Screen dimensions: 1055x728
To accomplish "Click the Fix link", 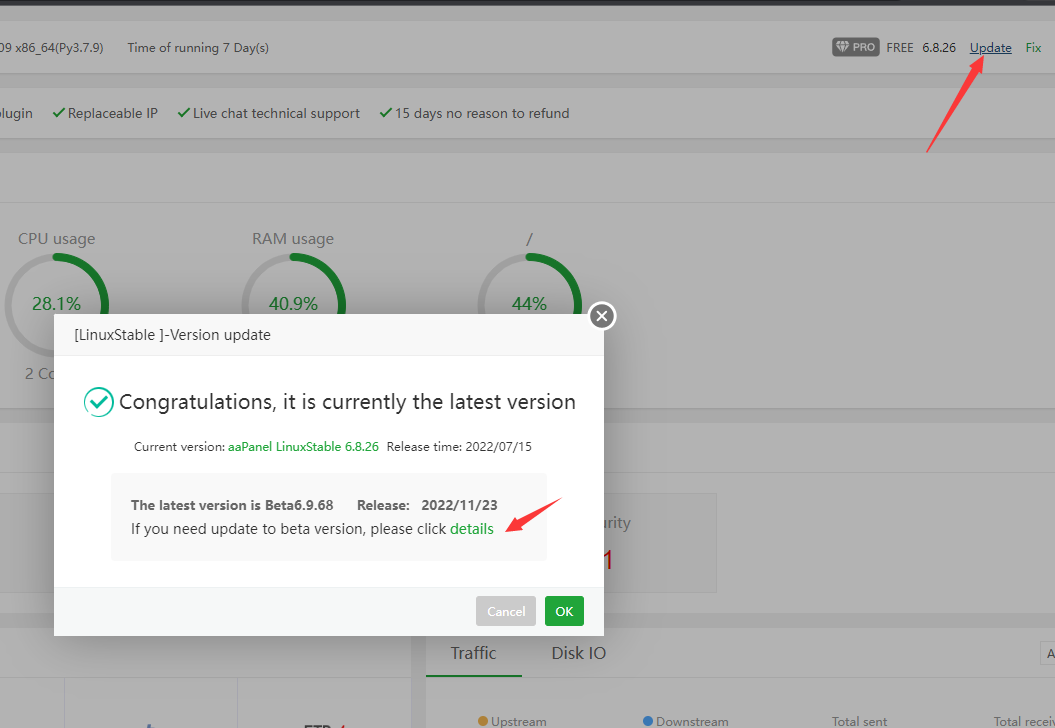I will pyautogui.click(x=1033, y=48).
